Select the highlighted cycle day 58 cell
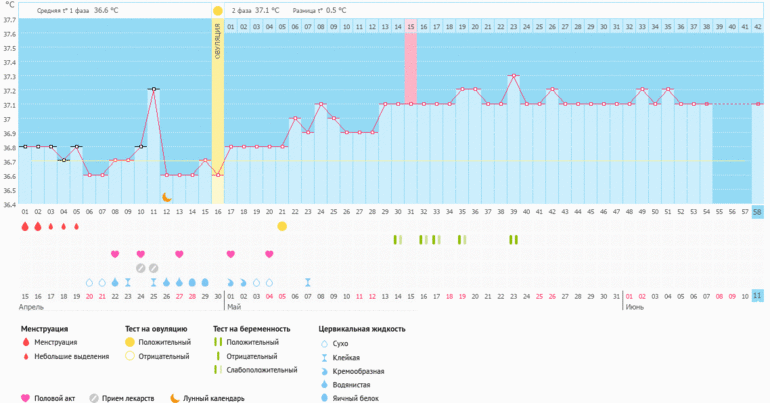This screenshot has width=770, height=403. pos(757,211)
